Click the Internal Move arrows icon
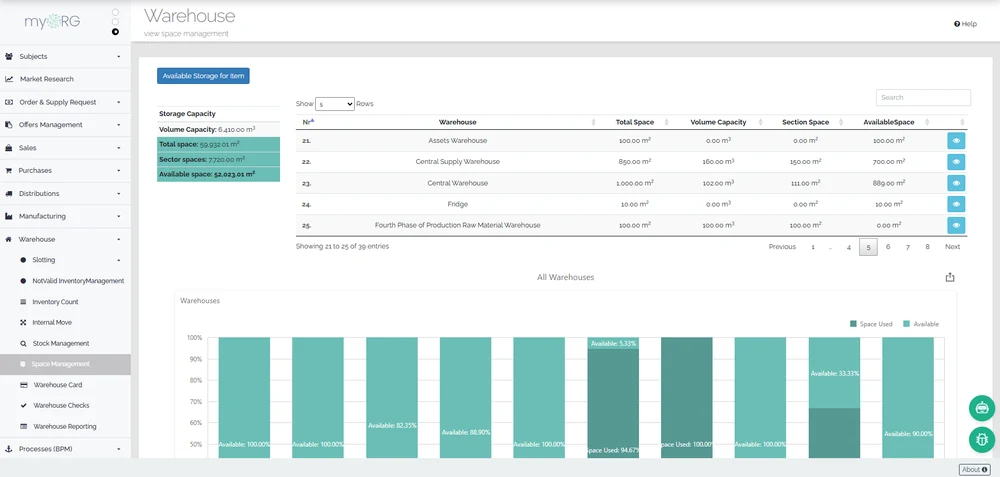This screenshot has height=477, width=1000. [24, 323]
